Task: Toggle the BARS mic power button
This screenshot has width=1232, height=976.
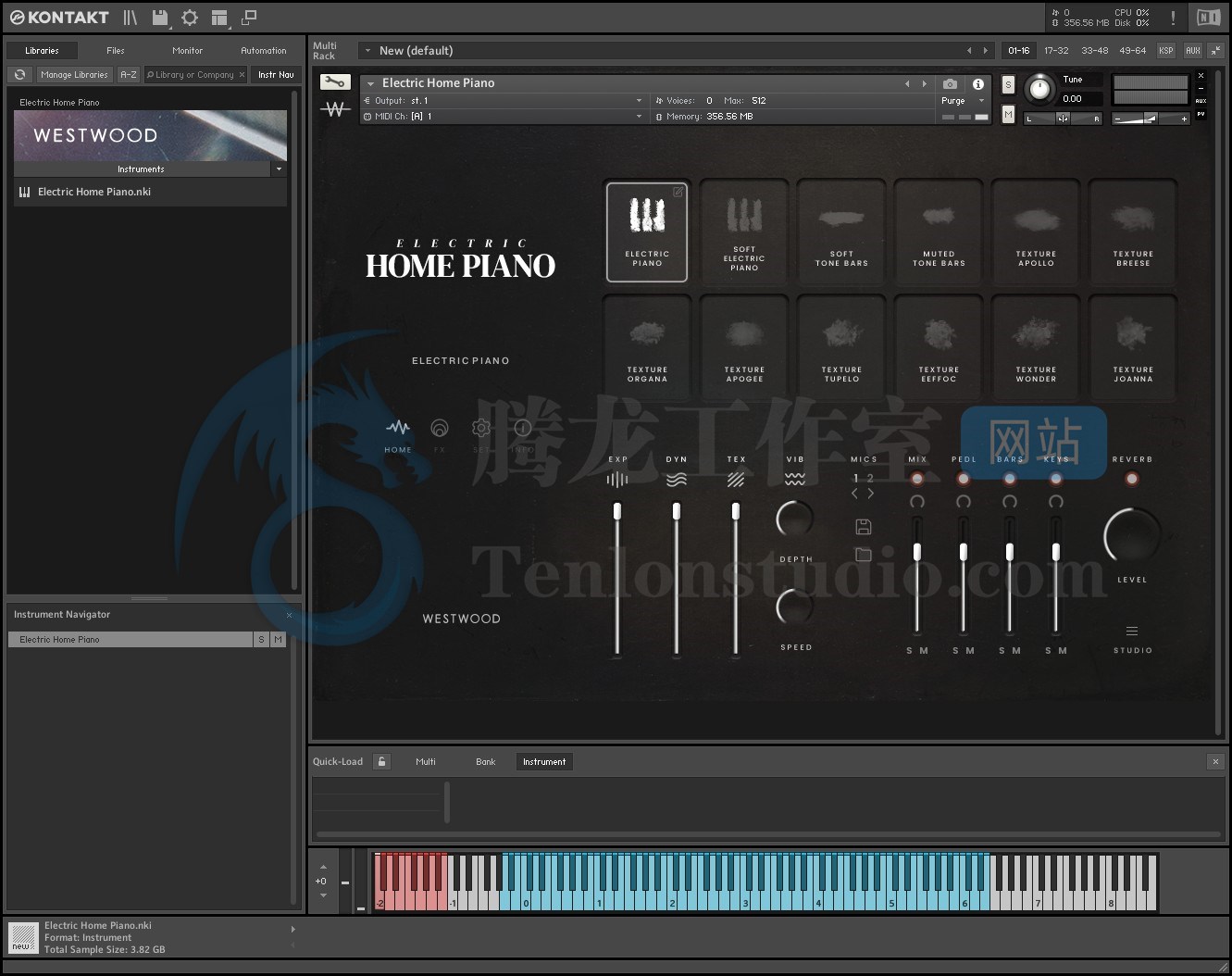Action: click(x=1010, y=479)
